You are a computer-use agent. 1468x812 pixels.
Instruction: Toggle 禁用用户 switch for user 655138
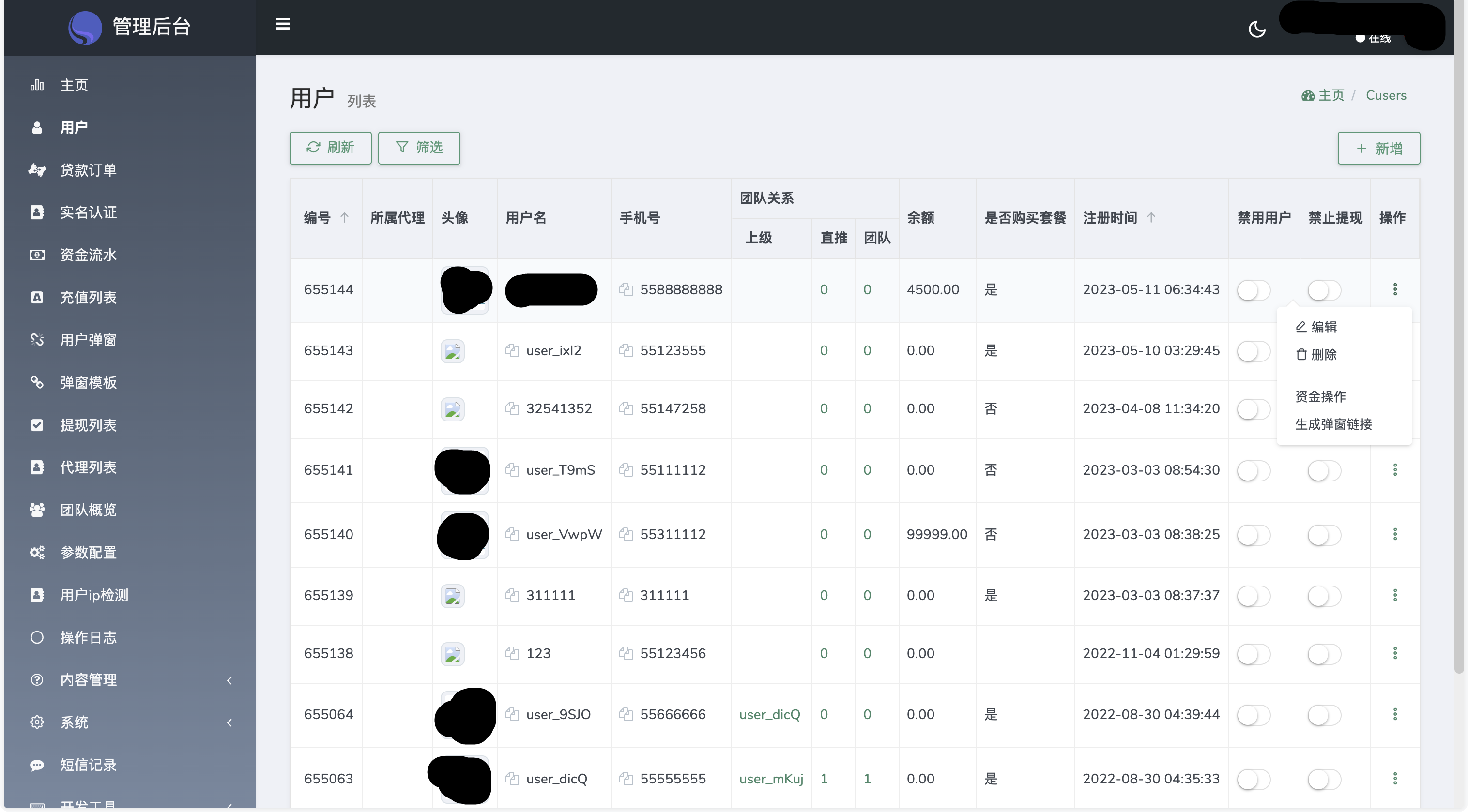(x=1253, y=654)
